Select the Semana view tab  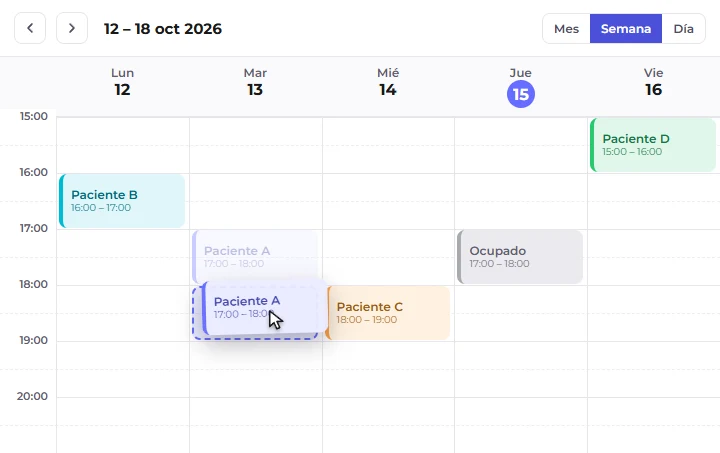pos(626,29)
